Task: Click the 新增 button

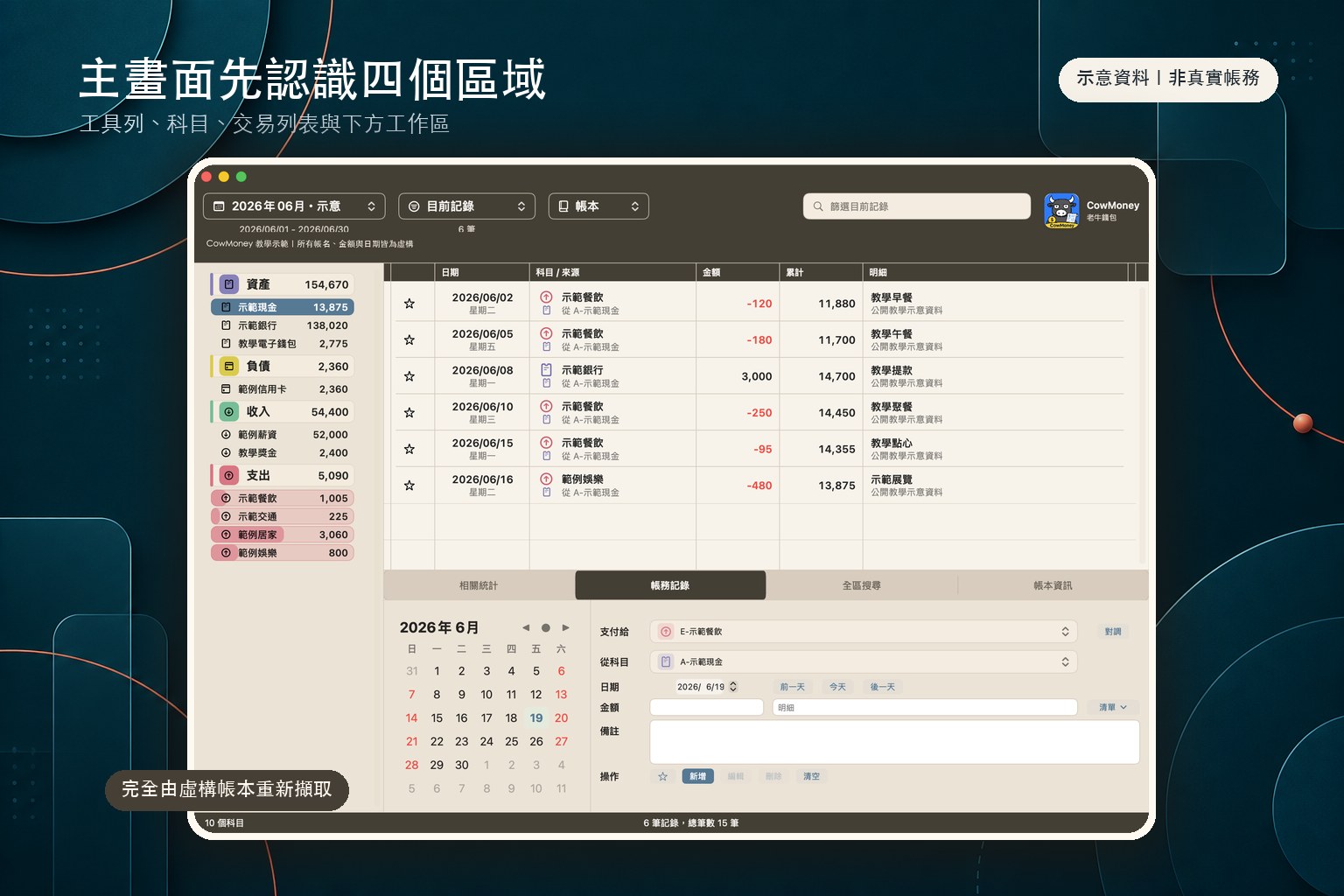Action: [697, 776]
